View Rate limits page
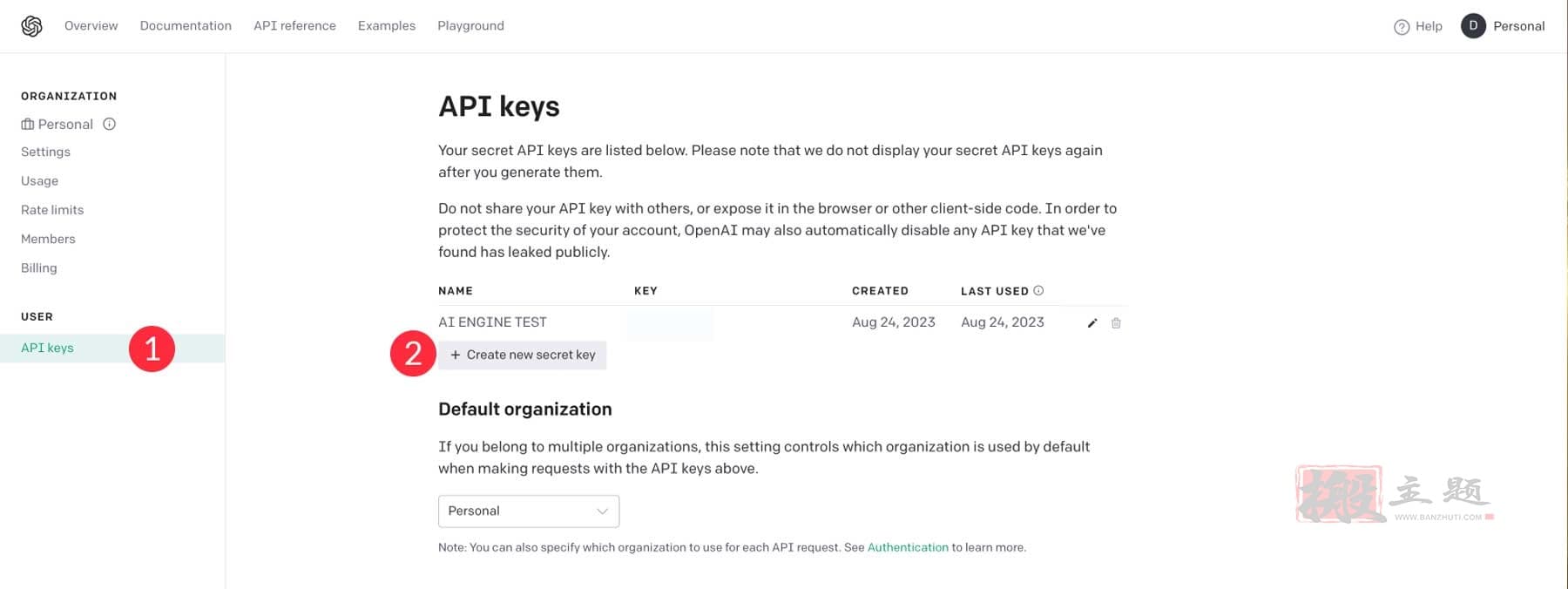1568x589 pixels. pyautogui.click(x=52, y=210)
